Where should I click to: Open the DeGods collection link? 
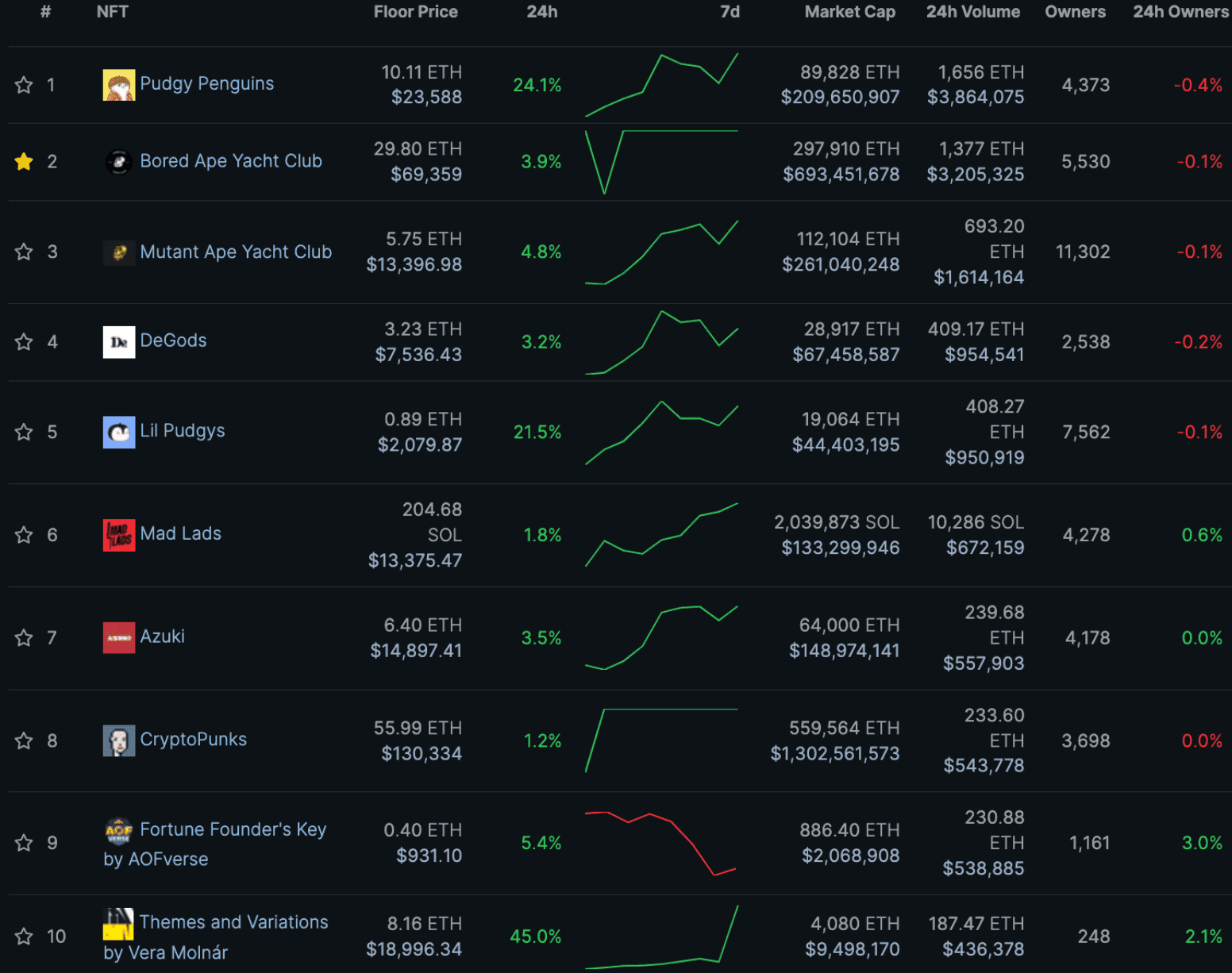coord(173,340)
